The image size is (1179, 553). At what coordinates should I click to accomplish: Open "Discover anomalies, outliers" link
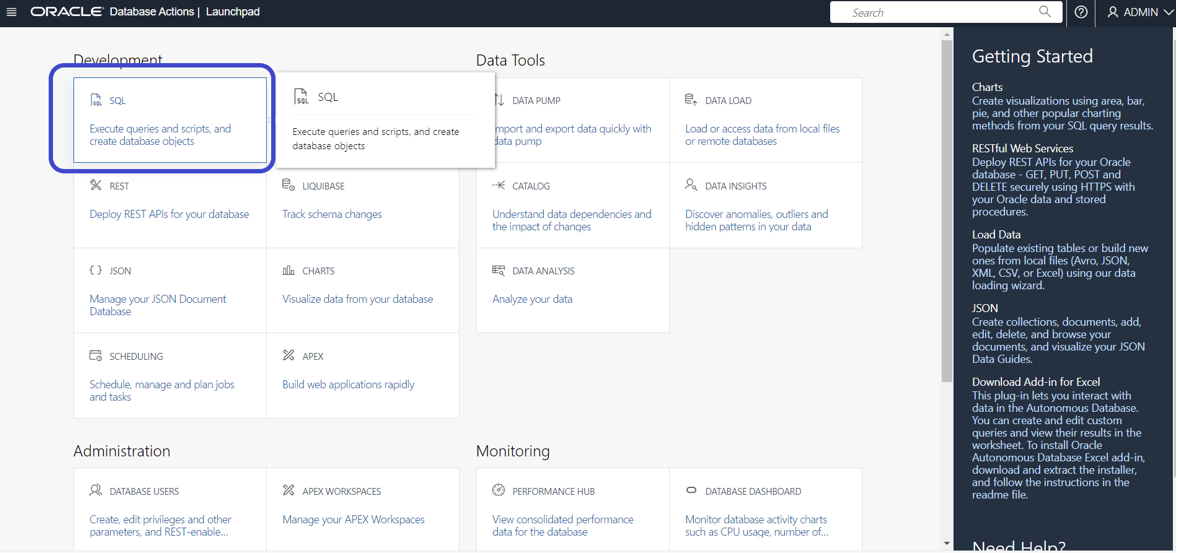pos(756,220)
